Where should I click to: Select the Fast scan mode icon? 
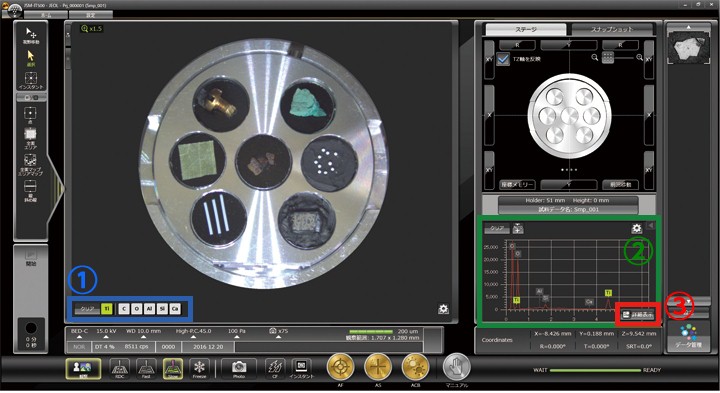point(146,368)
